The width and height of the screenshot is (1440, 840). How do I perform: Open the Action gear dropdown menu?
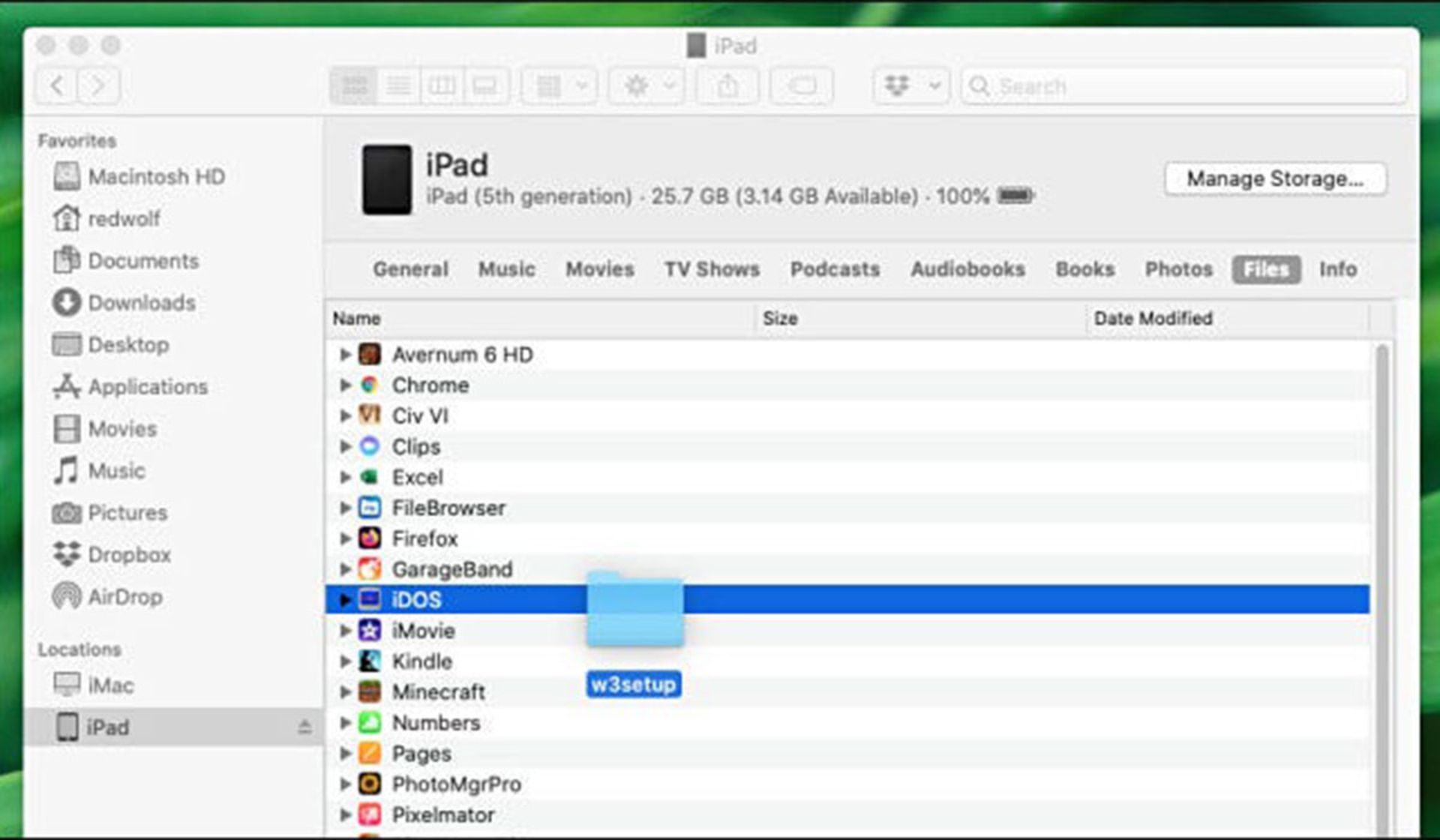click(x=646, y=86)
